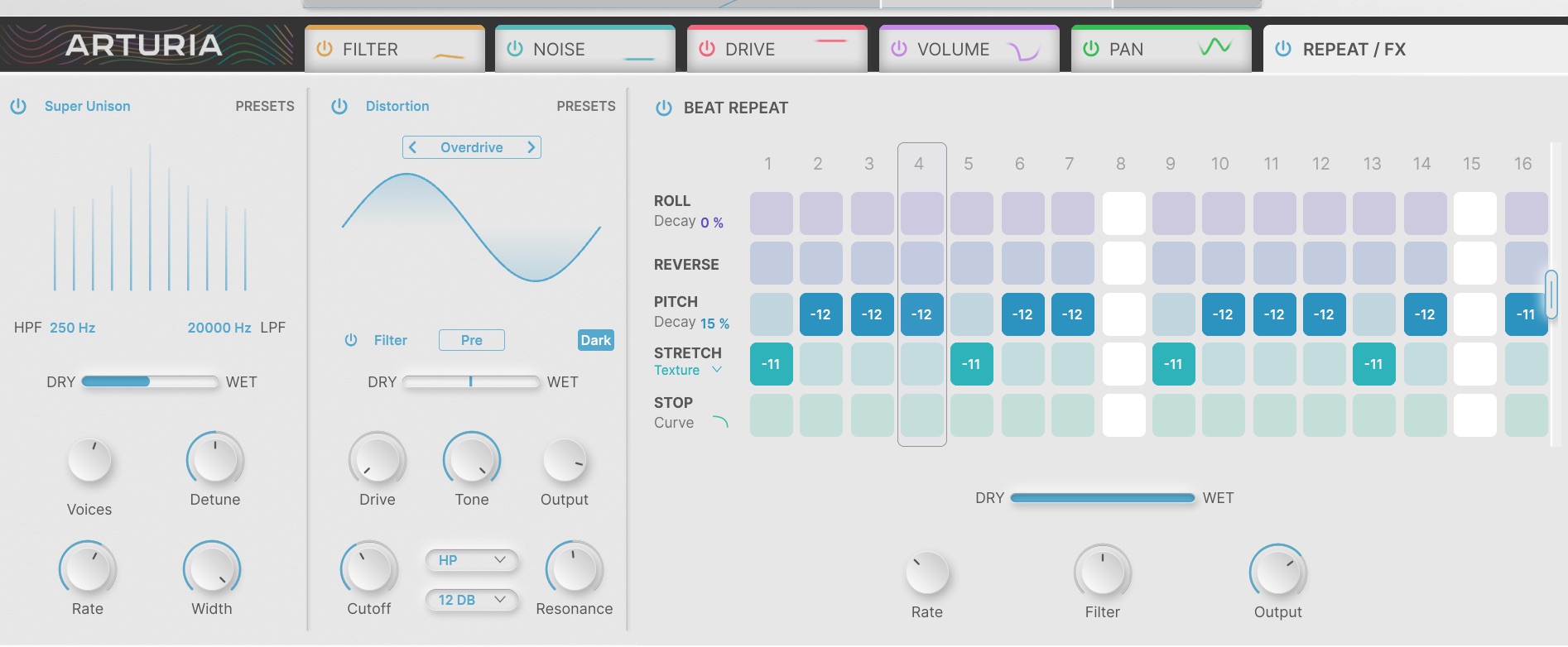Toggle the Noise module power icon

515,49
